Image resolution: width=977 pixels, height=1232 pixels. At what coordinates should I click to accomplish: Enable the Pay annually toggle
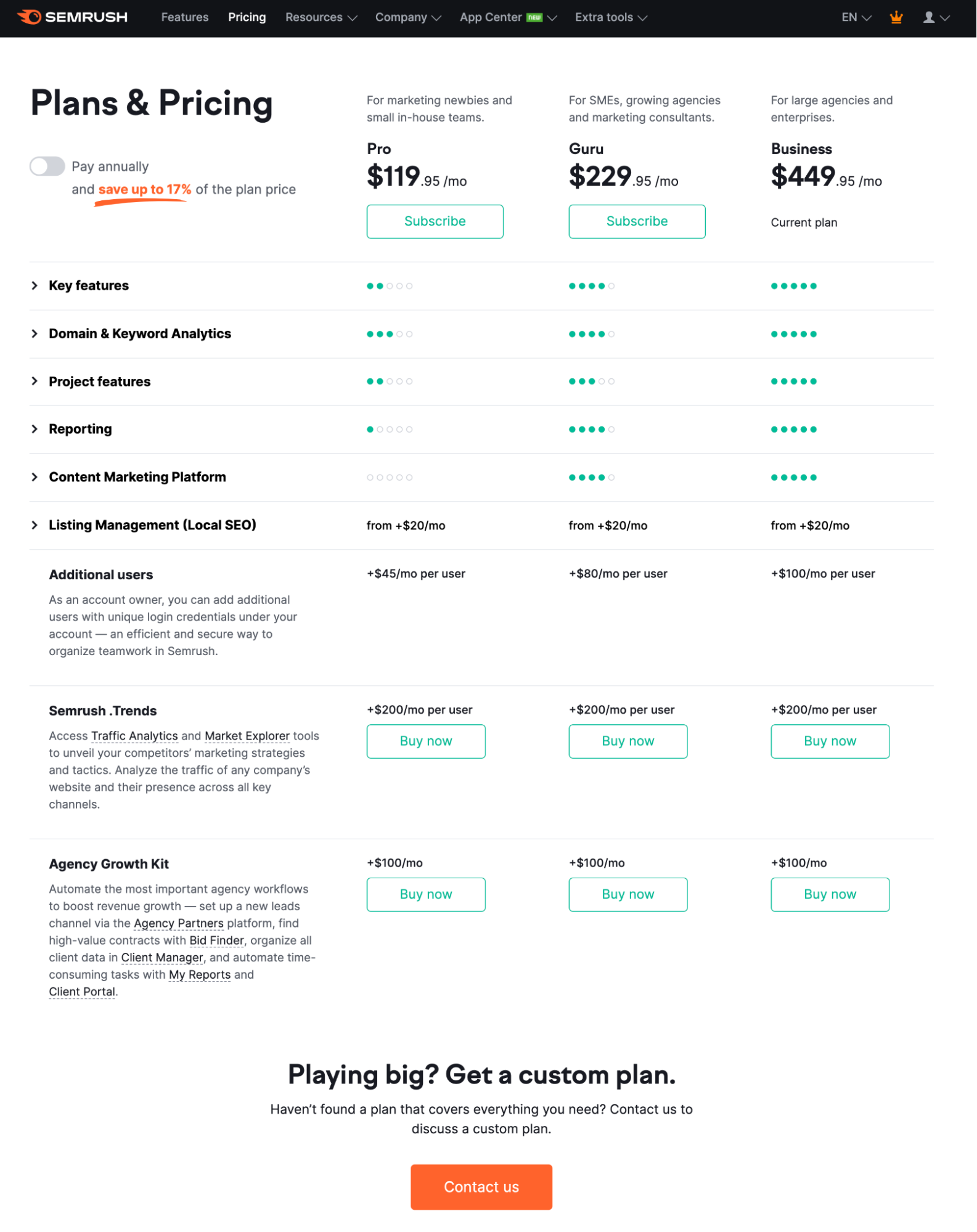(48, 166)
